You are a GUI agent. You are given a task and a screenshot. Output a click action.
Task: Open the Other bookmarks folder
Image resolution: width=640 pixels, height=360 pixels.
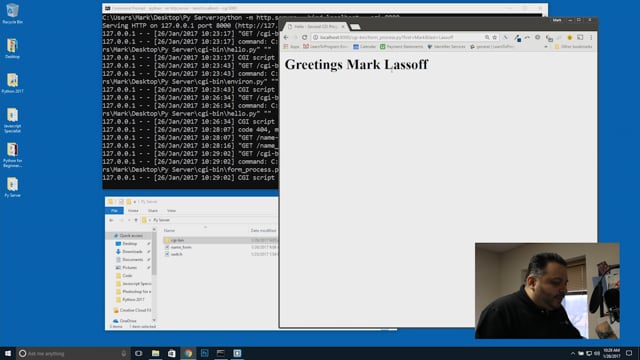[573, 47]
